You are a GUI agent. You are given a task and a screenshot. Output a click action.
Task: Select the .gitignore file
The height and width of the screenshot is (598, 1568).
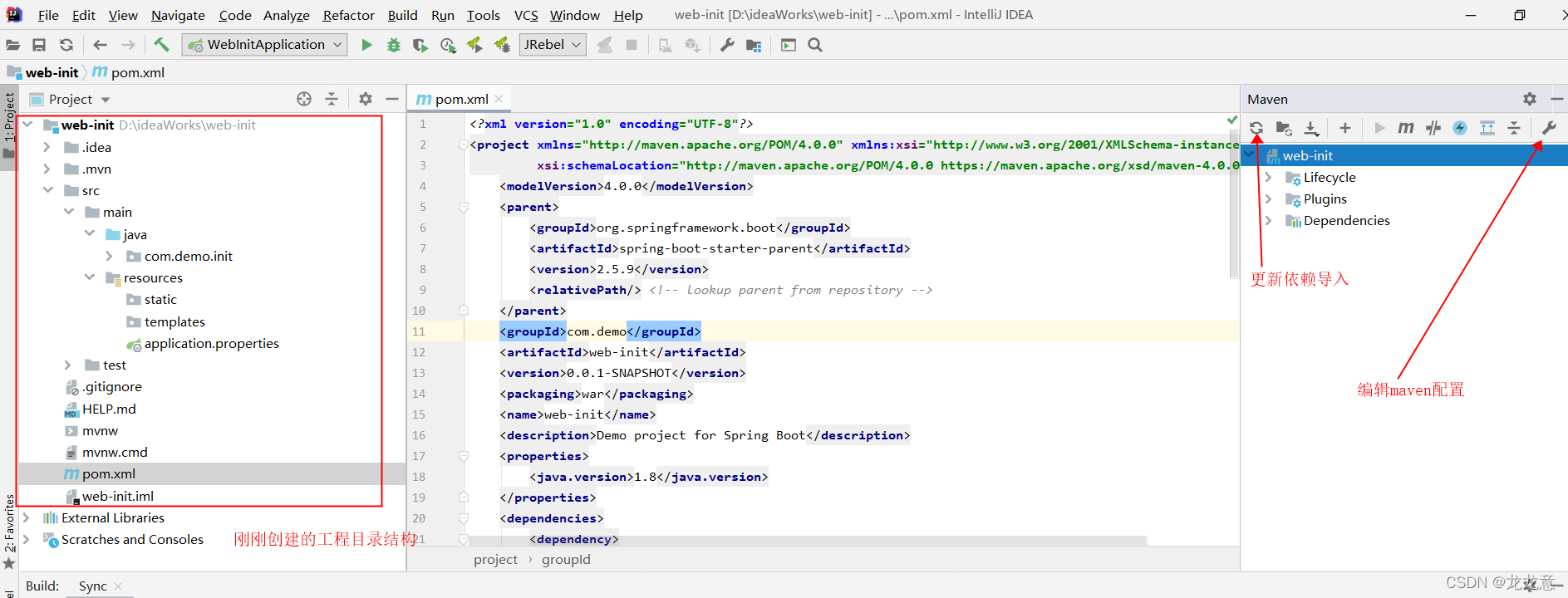pos(112,386)
